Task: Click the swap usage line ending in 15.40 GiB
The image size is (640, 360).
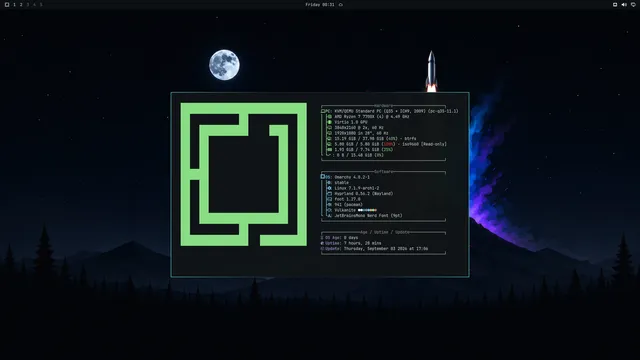Action: 359,155
